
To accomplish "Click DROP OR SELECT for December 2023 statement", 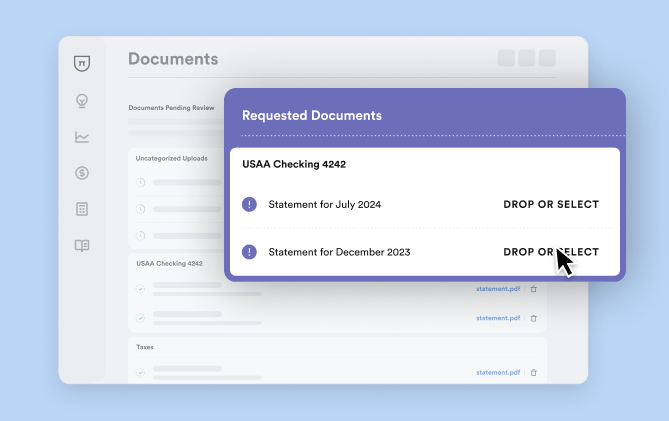I will click(x=550, y=252).
